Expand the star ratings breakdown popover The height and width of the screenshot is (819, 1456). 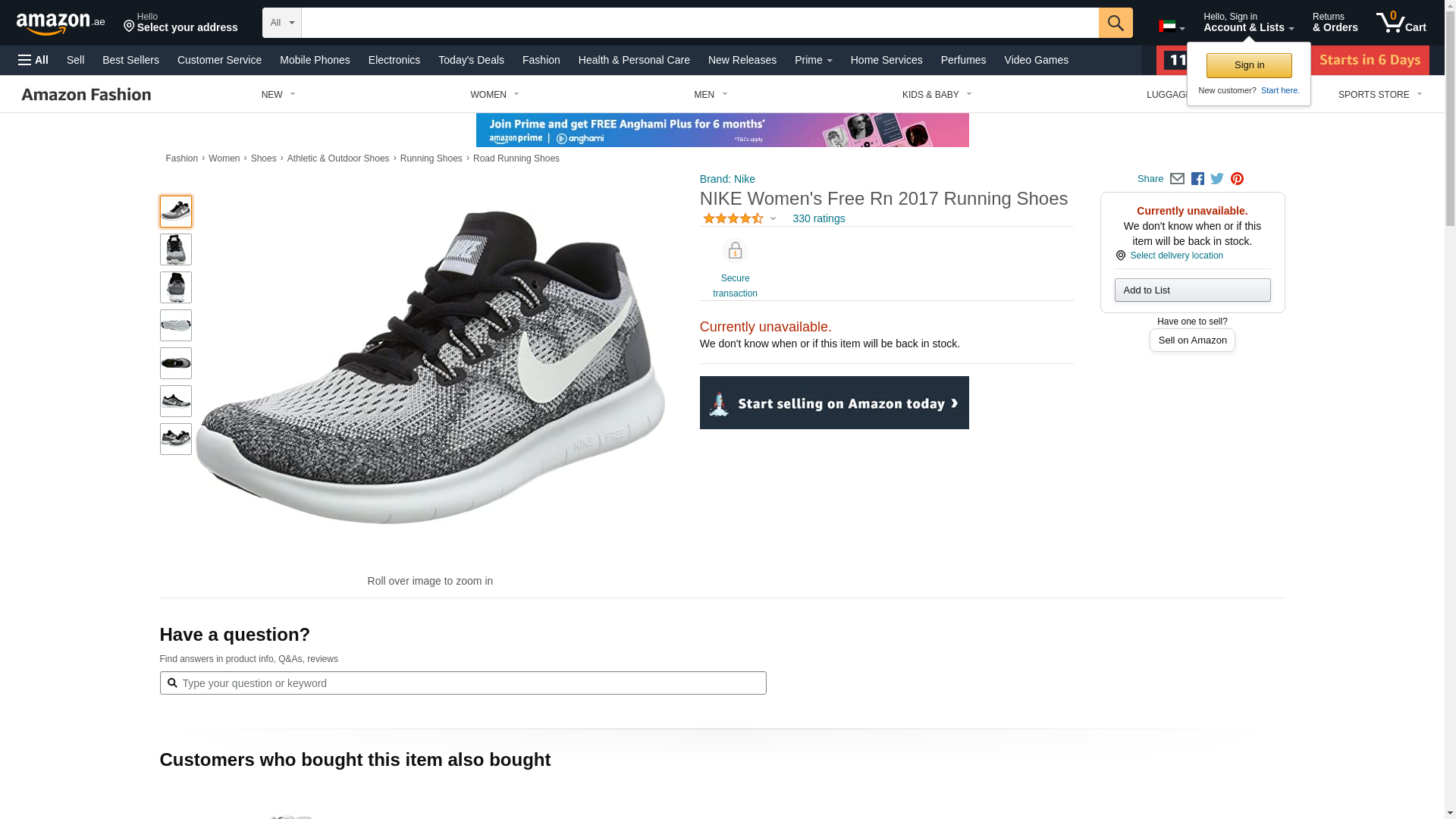tap(773, 219)
